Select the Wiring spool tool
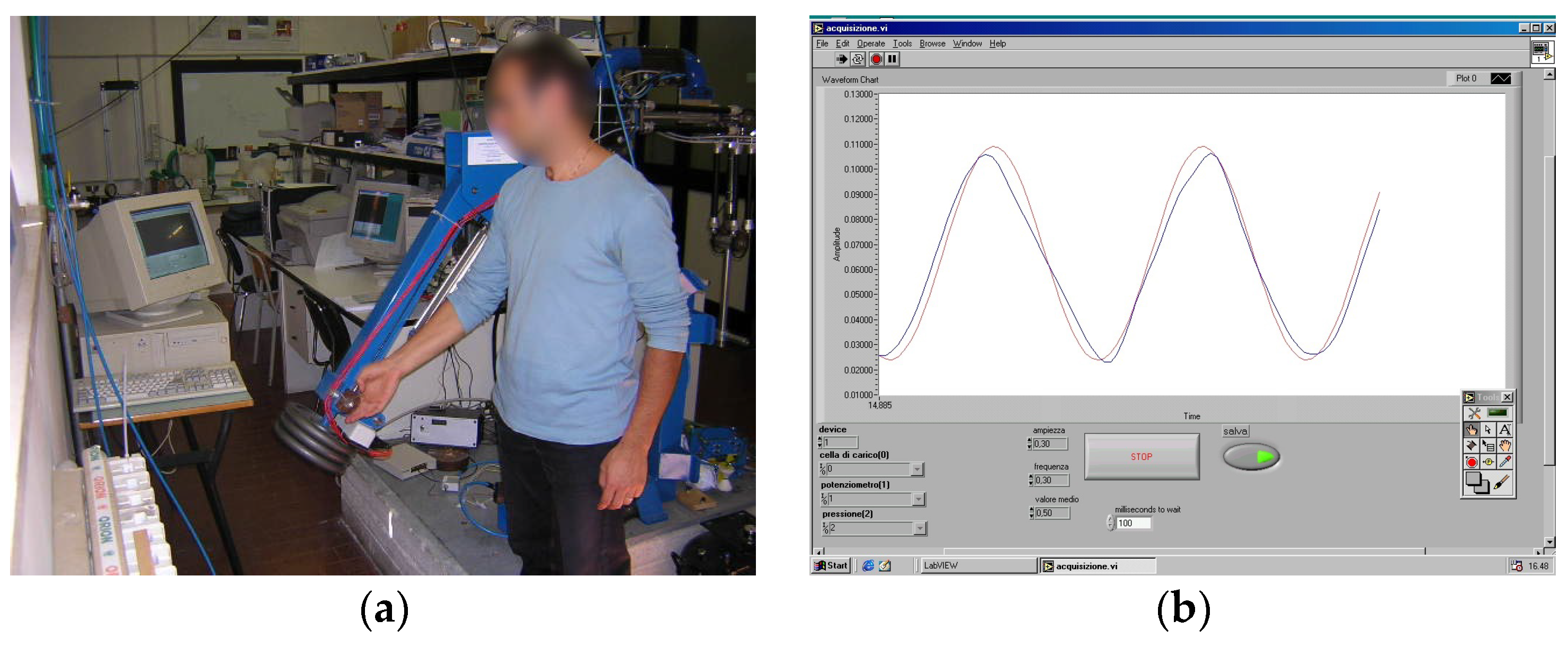Image resolution: width=1568 pixels, height=647 pixels. [x=1471, y=446]
